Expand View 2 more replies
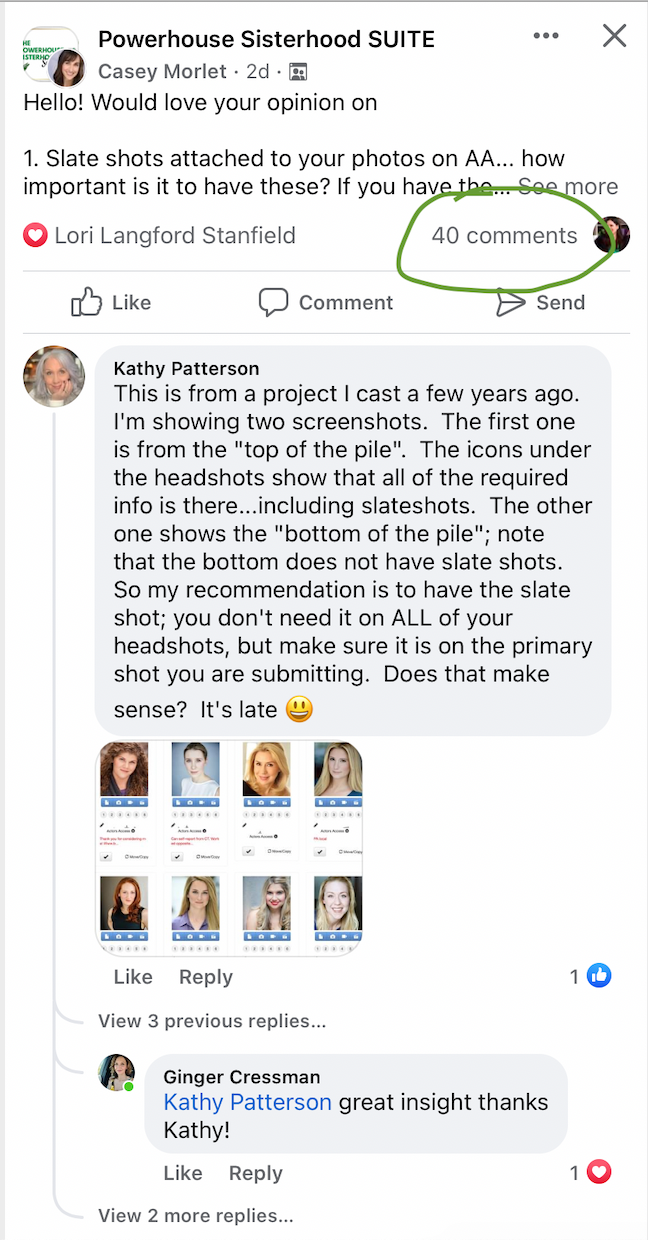The height and width of the screenshot is (1240, 648). [x=196, y=1216]
